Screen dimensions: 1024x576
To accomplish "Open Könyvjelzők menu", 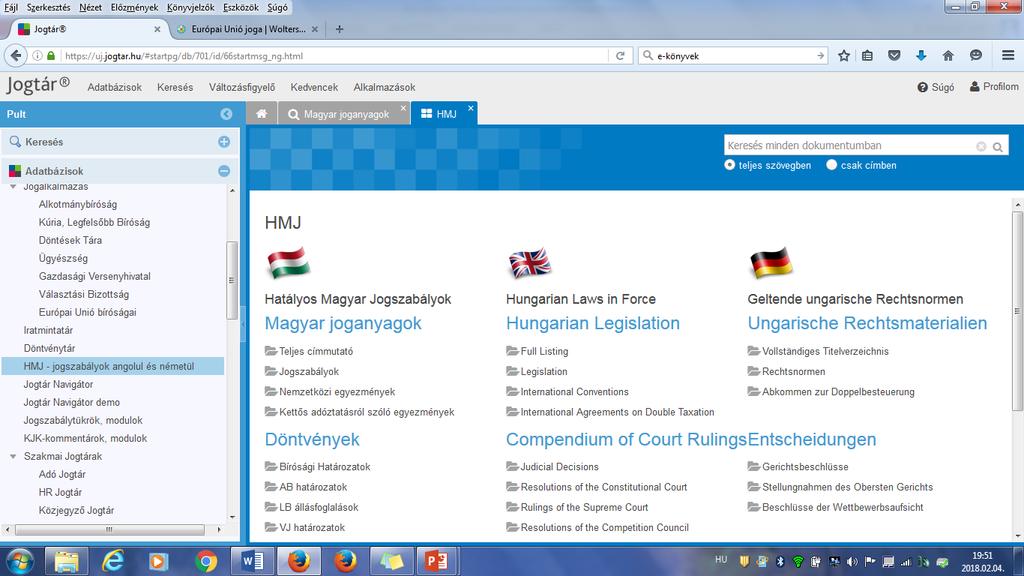I will [x=190, y=7].
